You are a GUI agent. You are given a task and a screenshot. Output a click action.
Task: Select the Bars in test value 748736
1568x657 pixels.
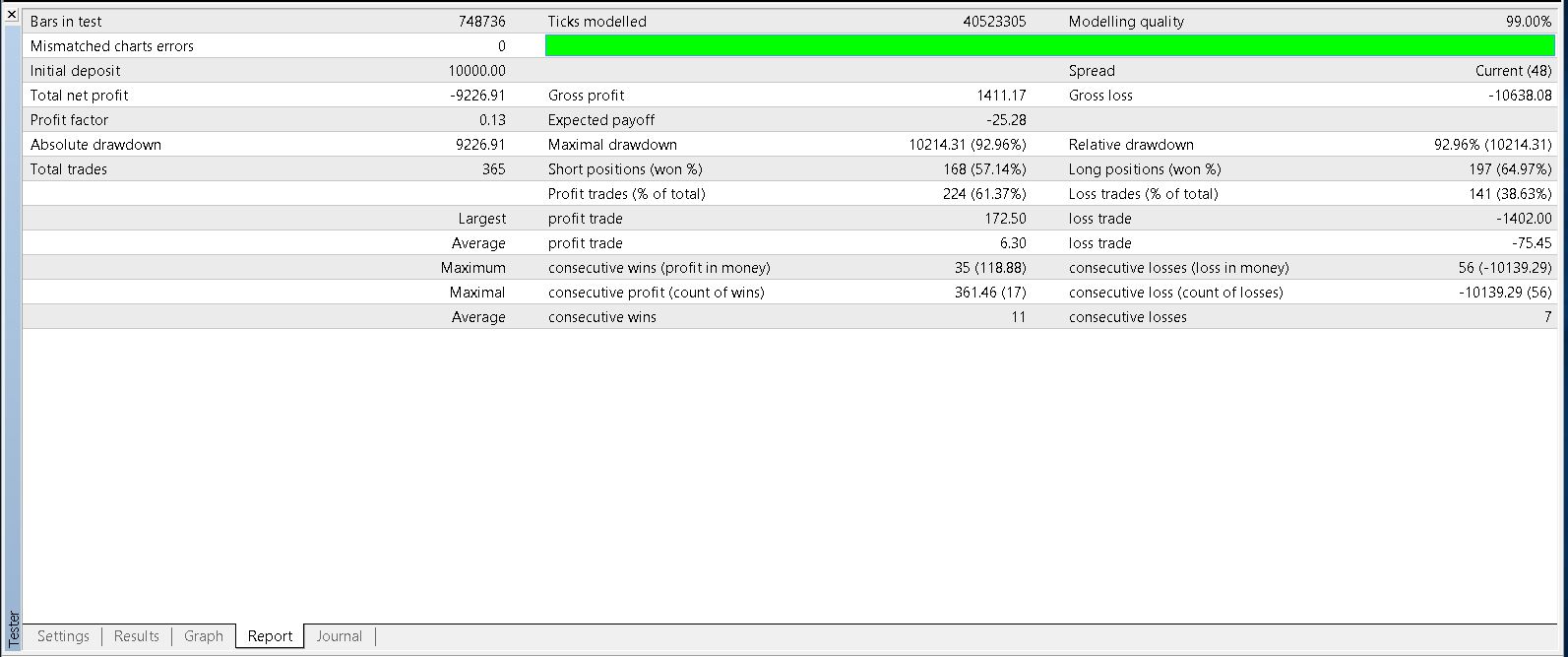[x=482, y=22]
